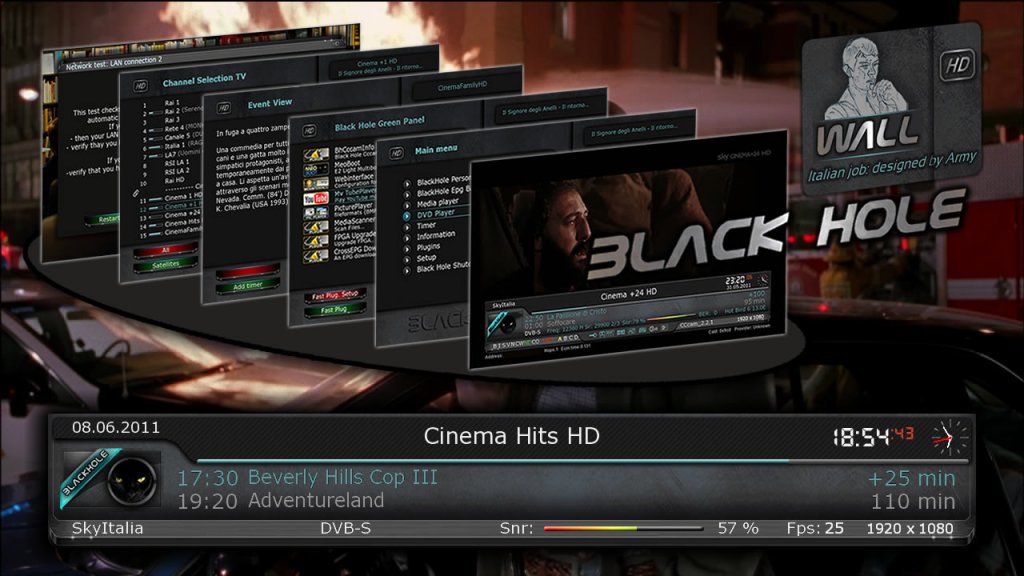Click current event 17:30 Beverly Hills Cop III
Image resolution: width=1024 pixels, height=576 pixels.
click(x=308, y=477)
